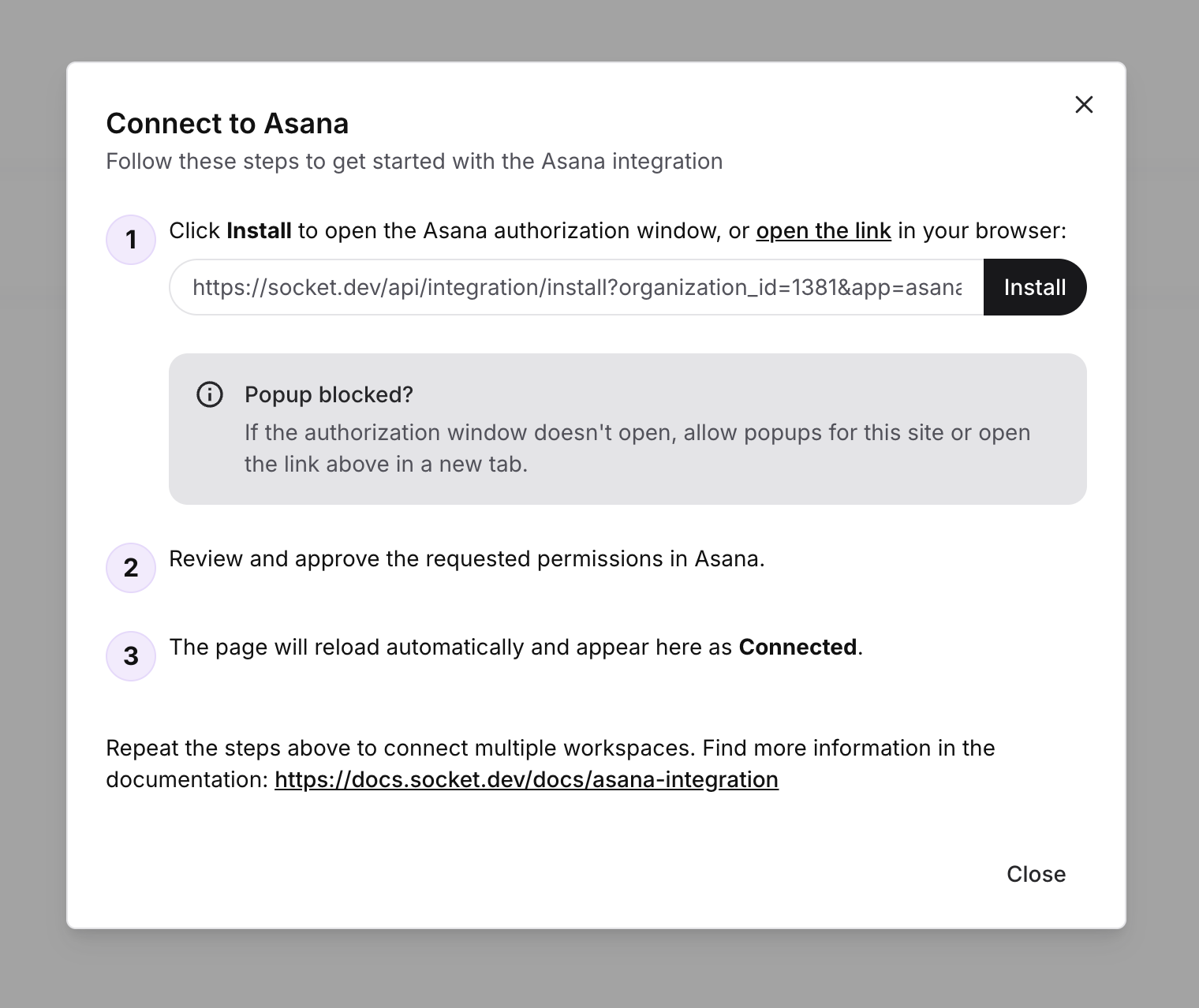Image resolution: width=1199 pixels, height=1008 pixels.
Task: Click the 'allow popups for this site' description
Action: tap(637, 448)
